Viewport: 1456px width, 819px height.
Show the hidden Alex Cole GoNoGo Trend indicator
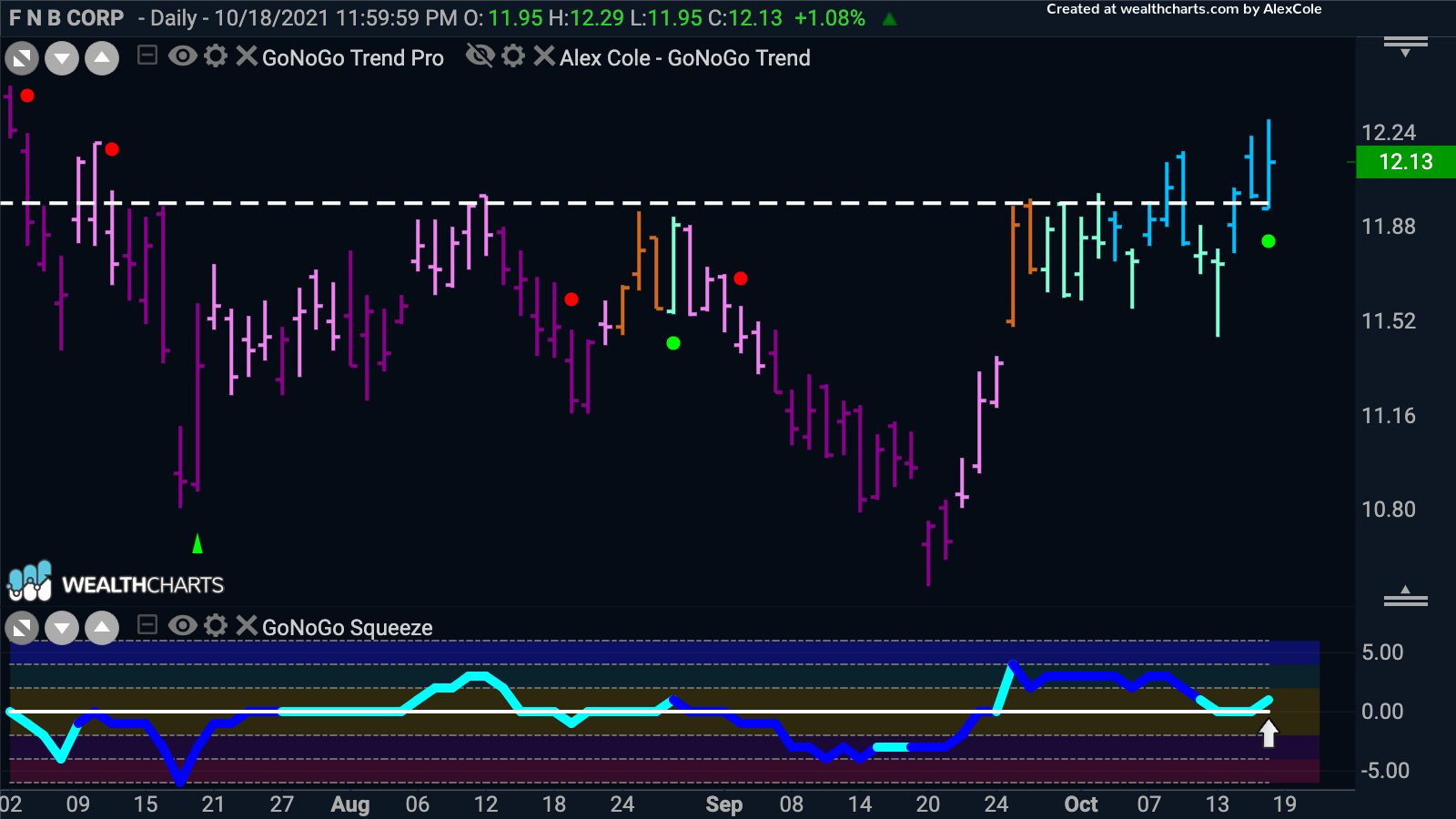tap(480, 56)
